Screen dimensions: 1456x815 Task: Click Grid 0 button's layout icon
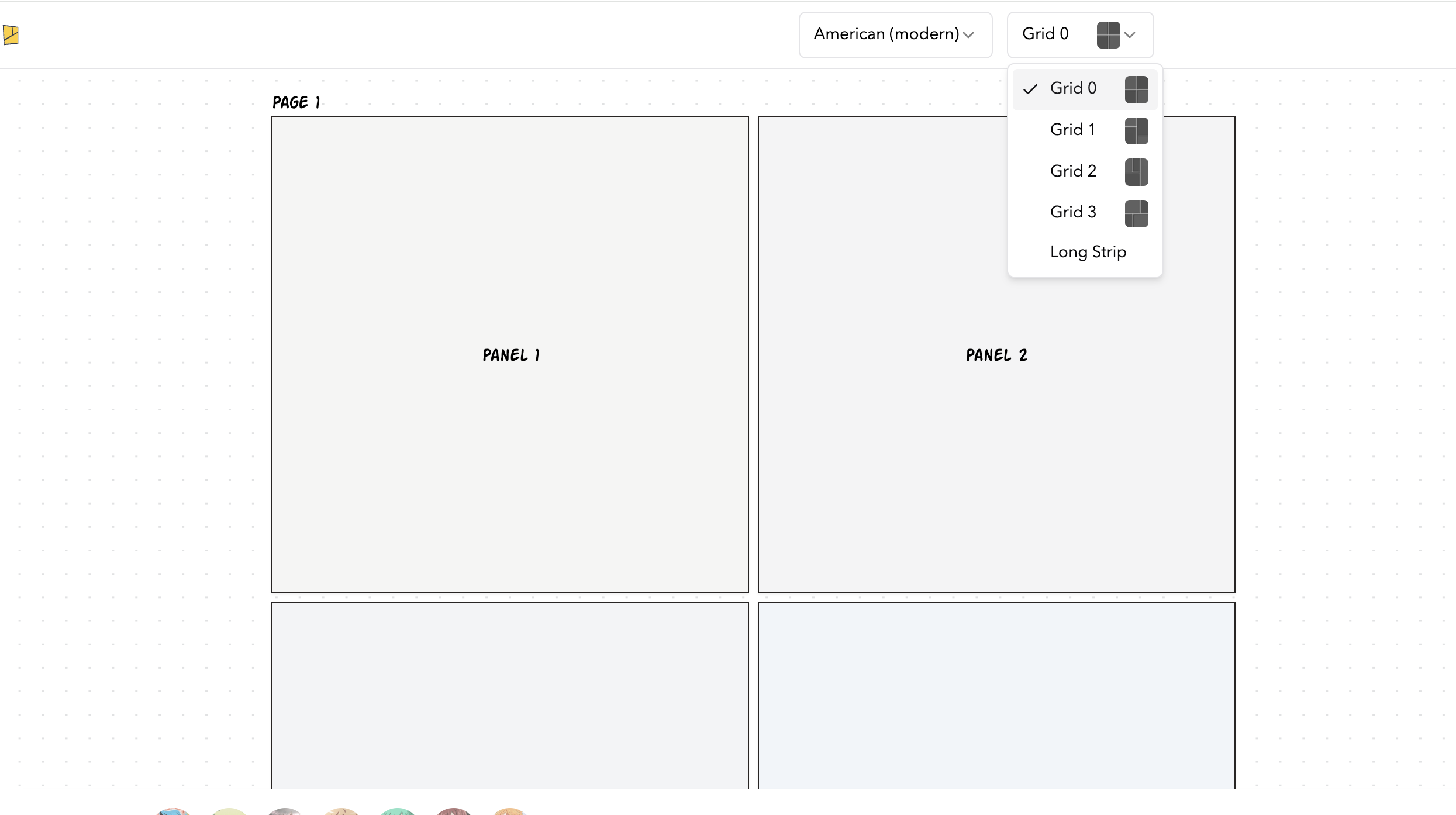coord(1108,35)
